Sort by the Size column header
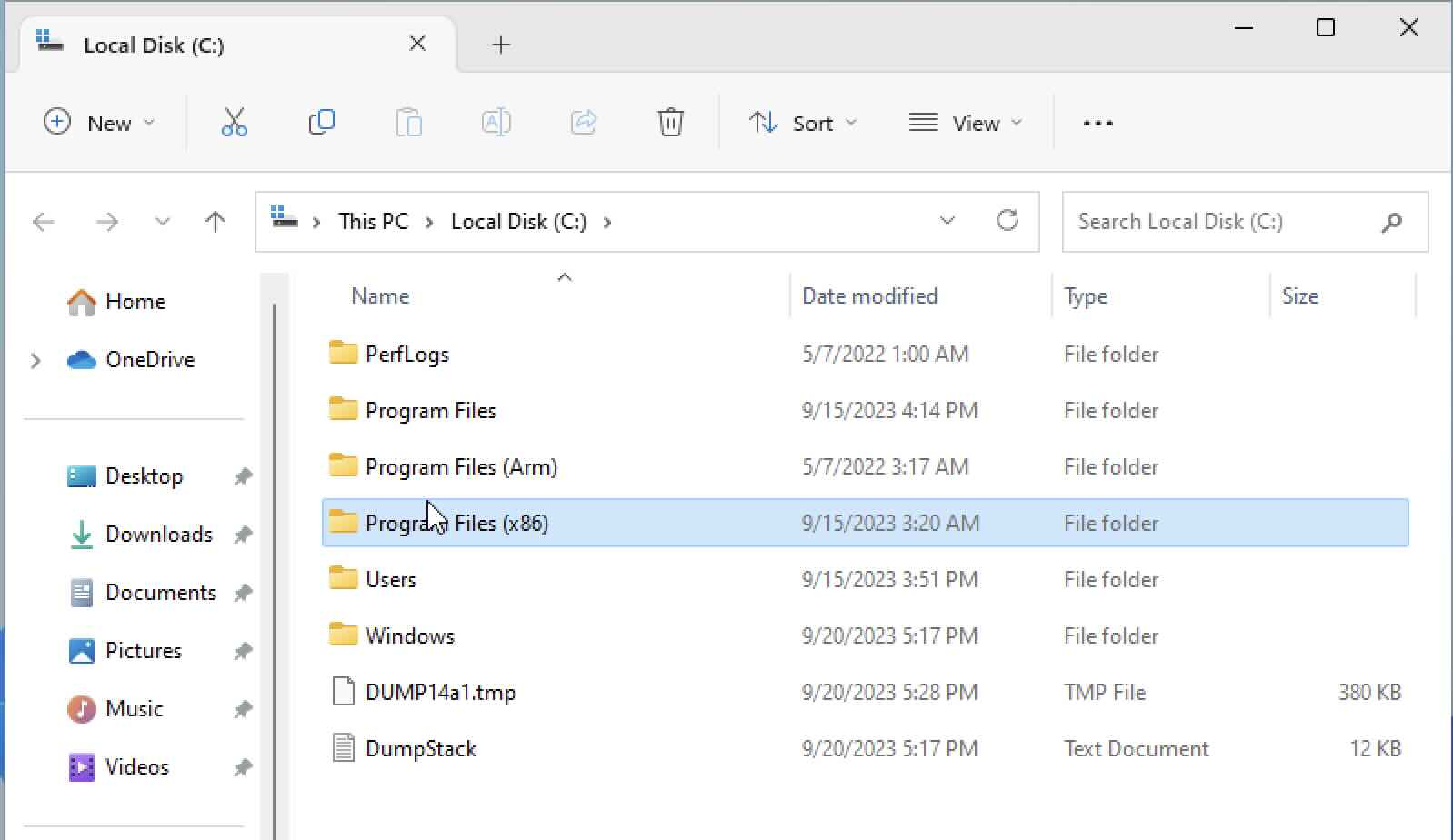The height and width of the screenshot is (840, 1453). click(1299, 295)
